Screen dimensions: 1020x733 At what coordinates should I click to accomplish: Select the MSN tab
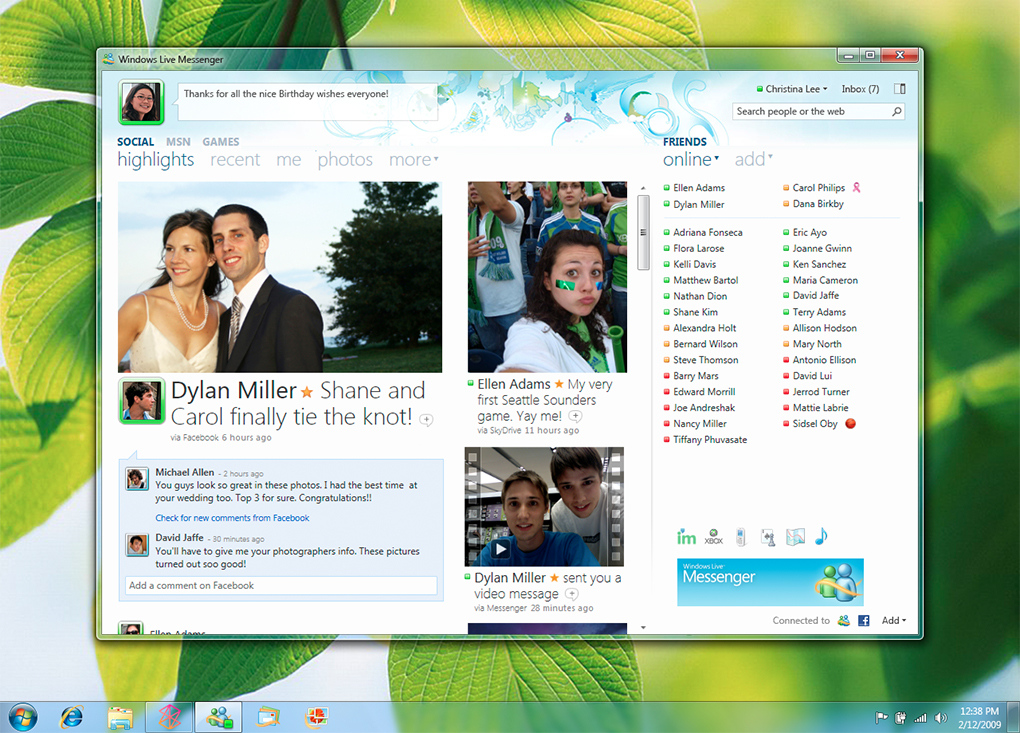point(178,142)
